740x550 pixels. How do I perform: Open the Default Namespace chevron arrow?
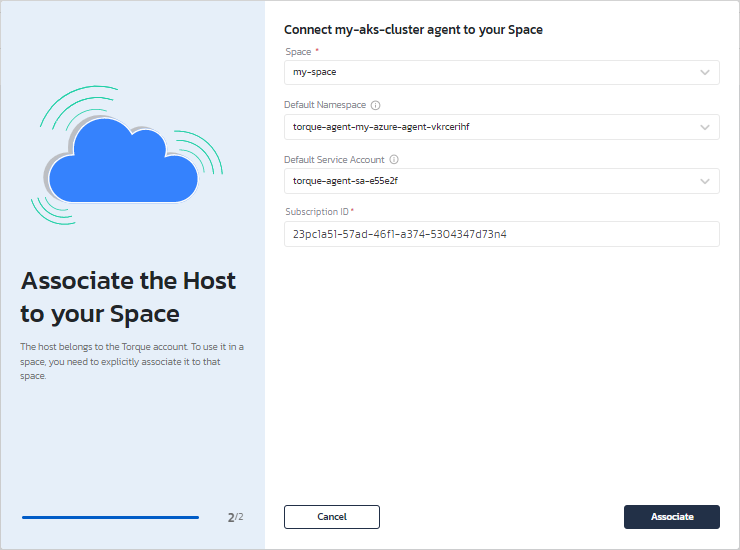[x=705, y=127]
